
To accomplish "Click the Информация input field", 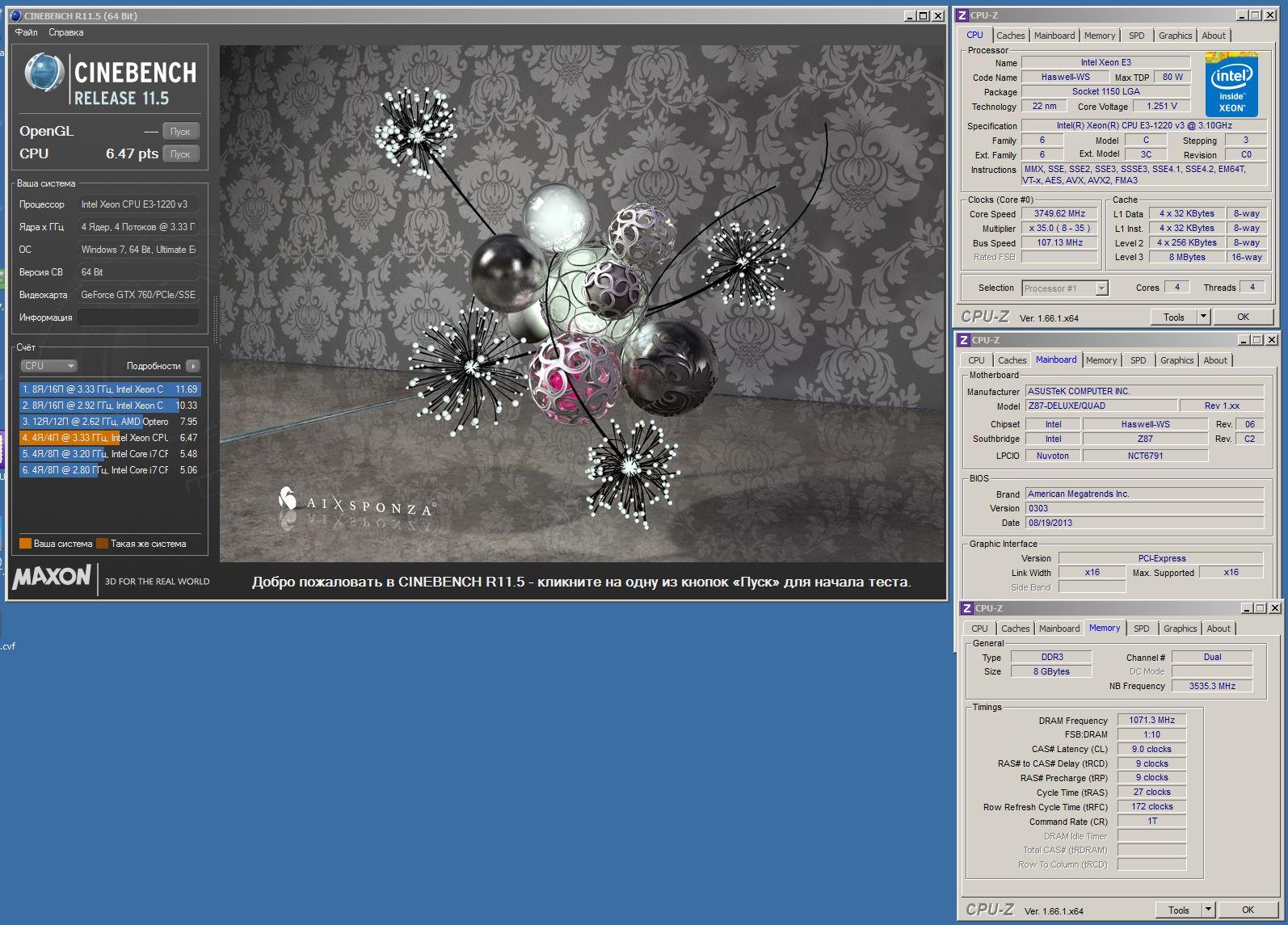I will pos(138,317).
